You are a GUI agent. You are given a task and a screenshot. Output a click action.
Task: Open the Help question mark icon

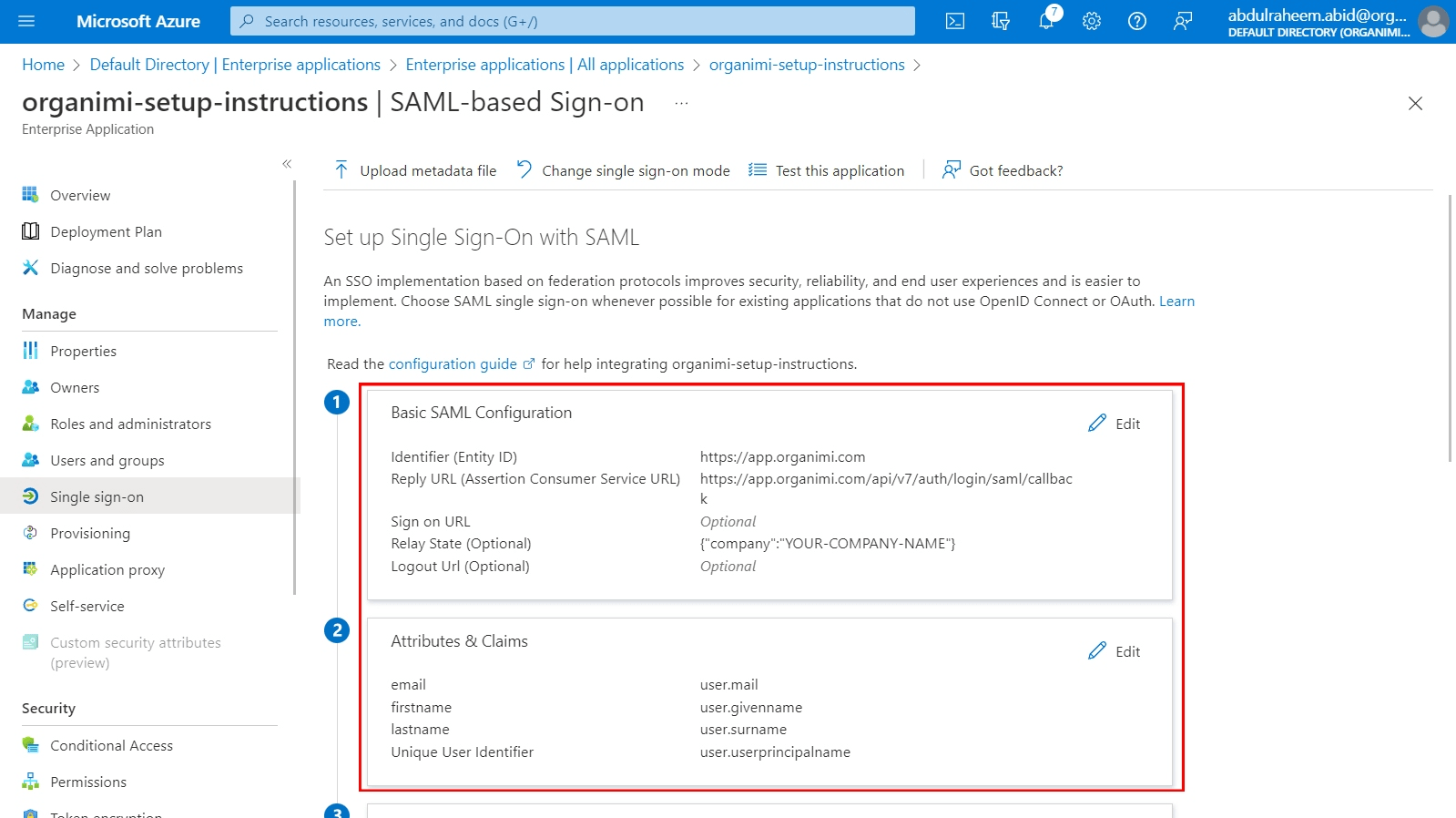click(x=1137, y=21)
